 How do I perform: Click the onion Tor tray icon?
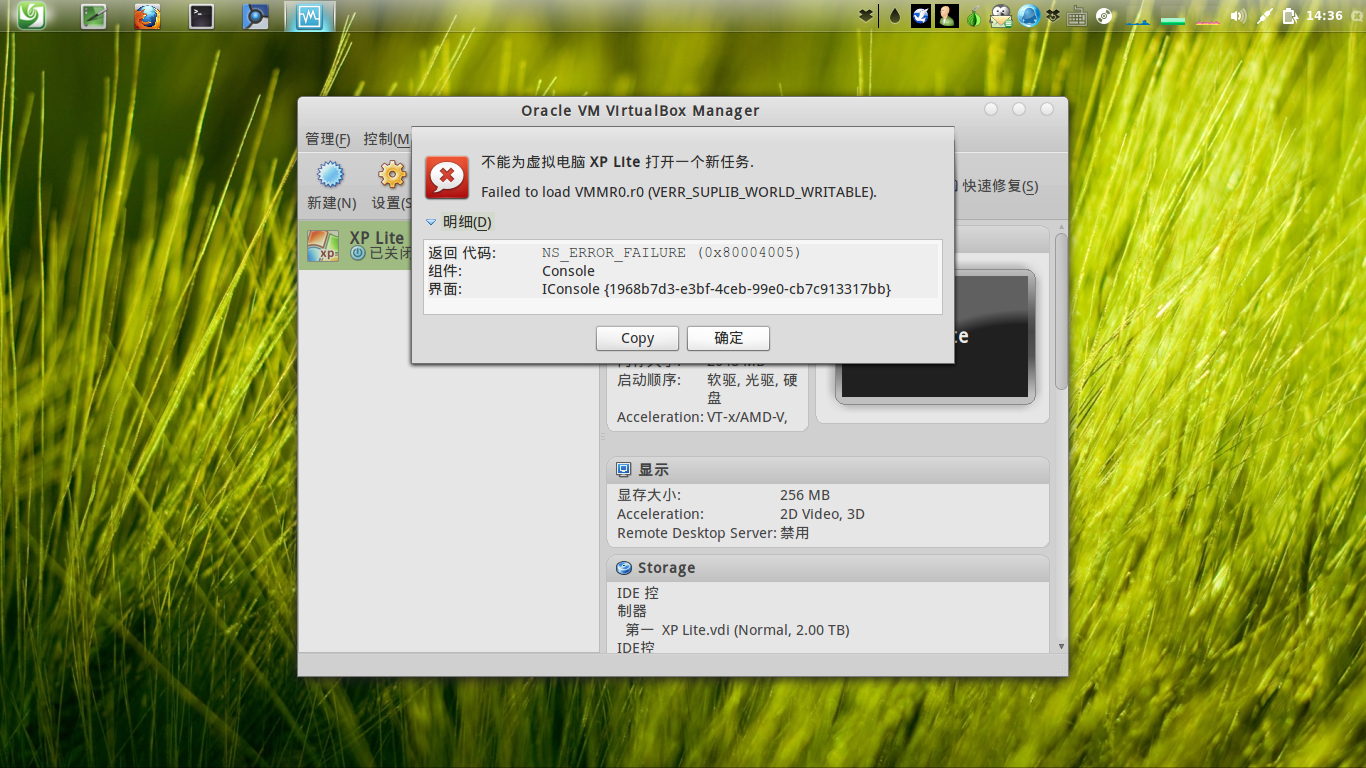[973, 16]
